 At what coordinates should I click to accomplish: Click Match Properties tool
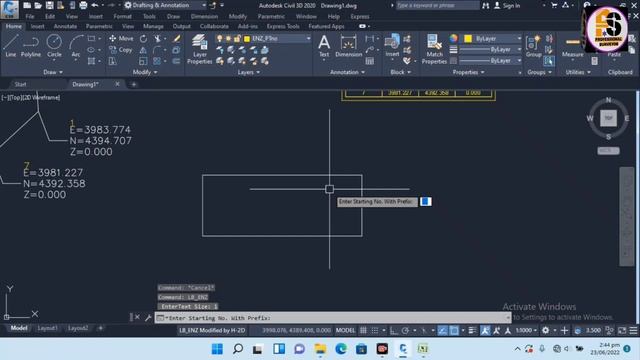(x=434, y=49)
